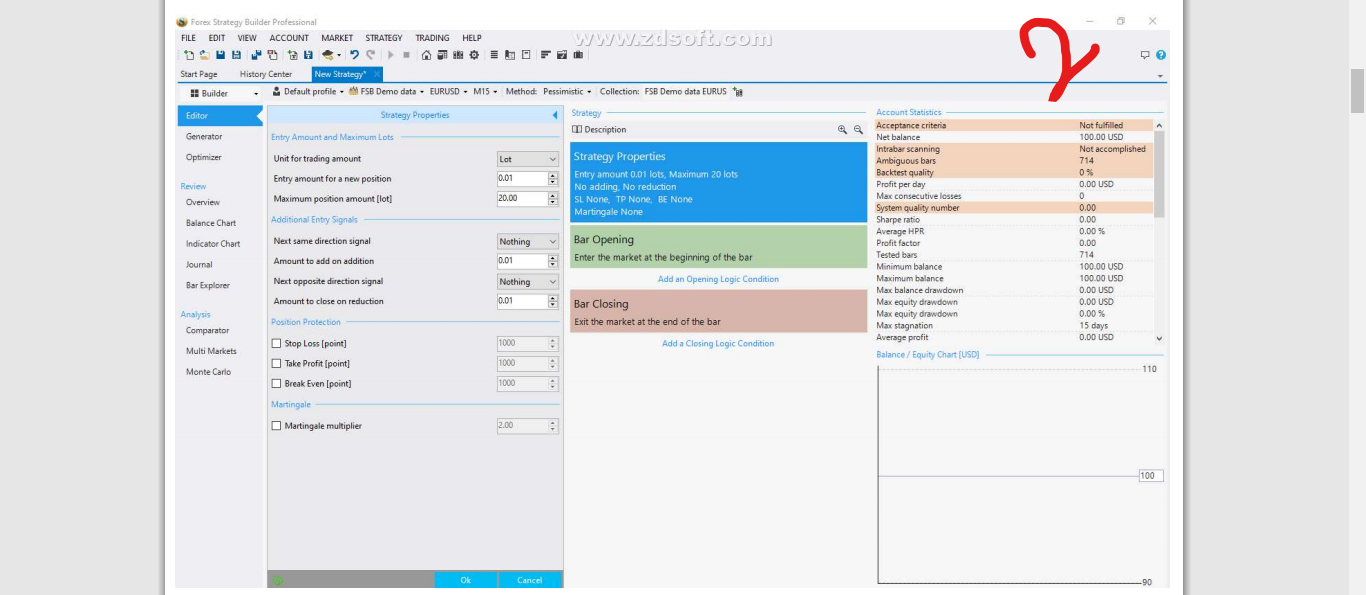Open the Journal in the sidebar
Image resolution: width=1366 pixels, height=595 pixels.
(x=199, y=265)
